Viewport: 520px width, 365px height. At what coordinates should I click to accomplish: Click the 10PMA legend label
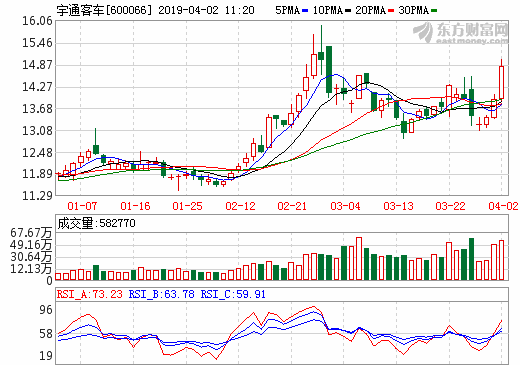pyautogui.click(x=328, y=10)
